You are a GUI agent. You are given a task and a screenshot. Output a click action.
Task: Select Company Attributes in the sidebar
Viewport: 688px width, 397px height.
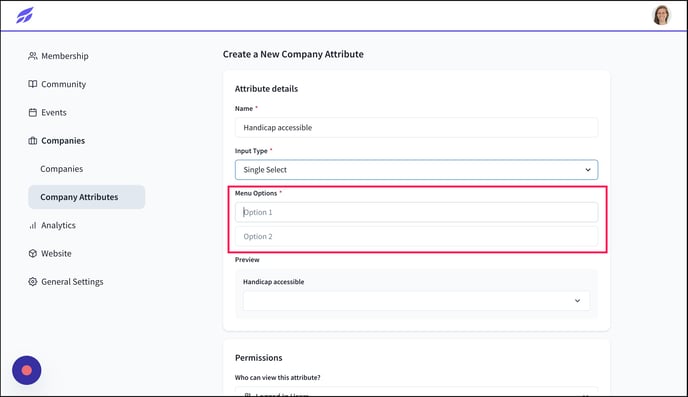click(87, 197)
